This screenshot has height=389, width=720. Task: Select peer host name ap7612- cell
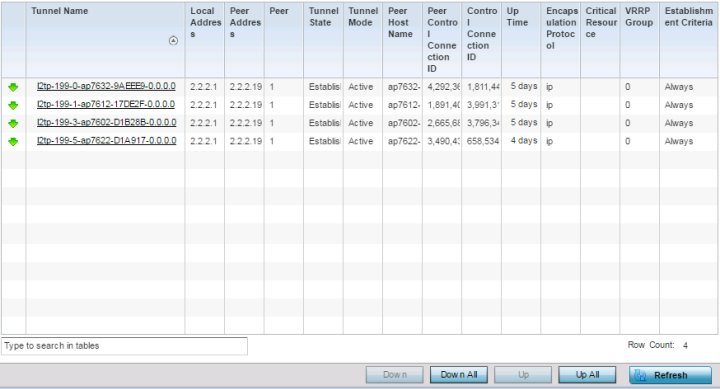click(x=402, y=105)
